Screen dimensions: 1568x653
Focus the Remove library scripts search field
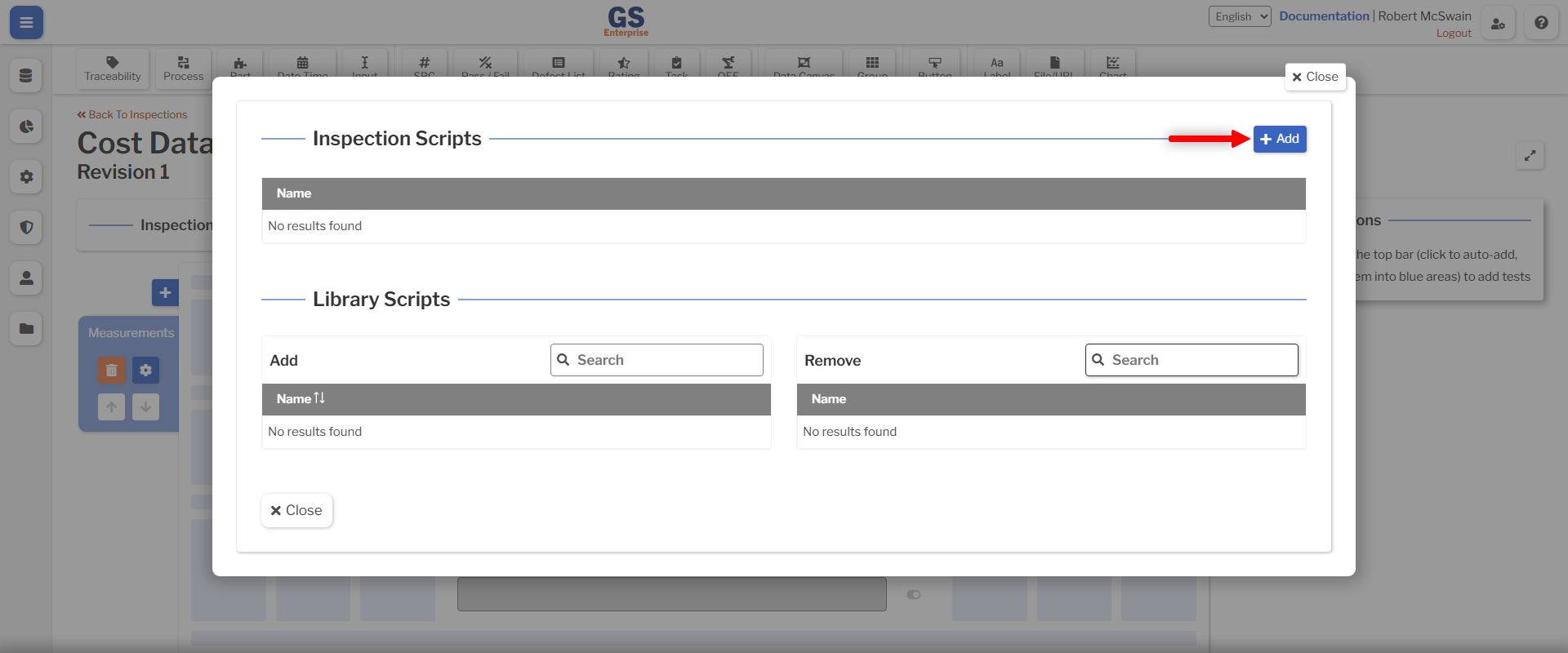point(1192,360)
